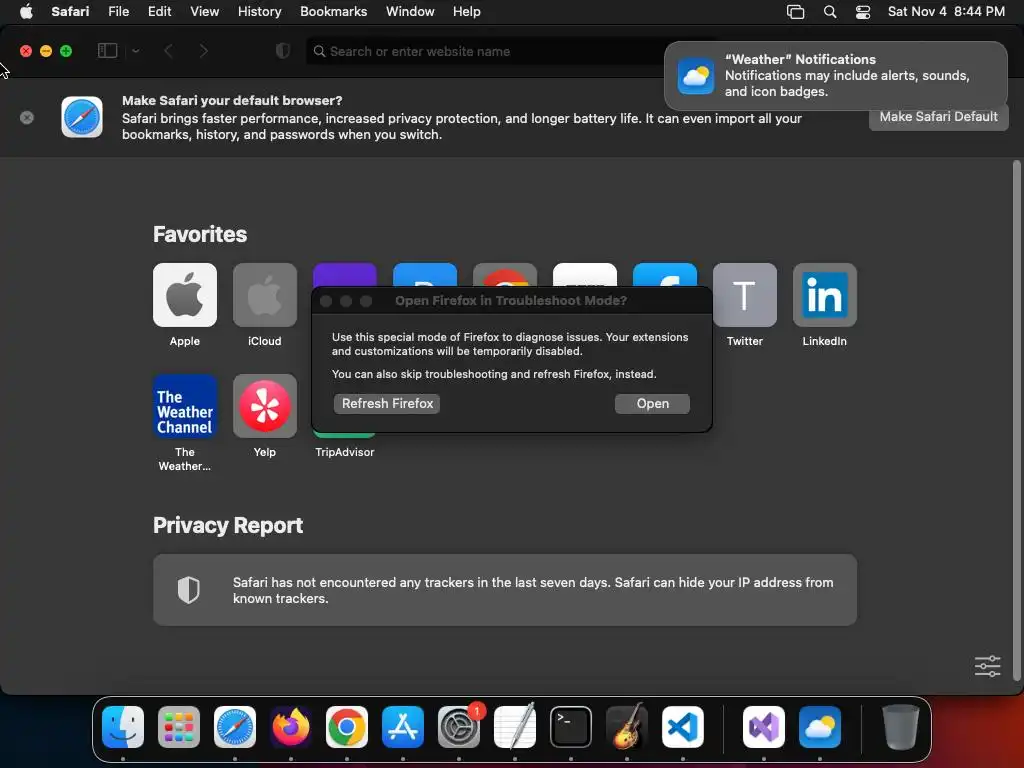This screenshot has height=768, width=1024.
Task: Open the View menu
Action: click(x=204, y=11)
